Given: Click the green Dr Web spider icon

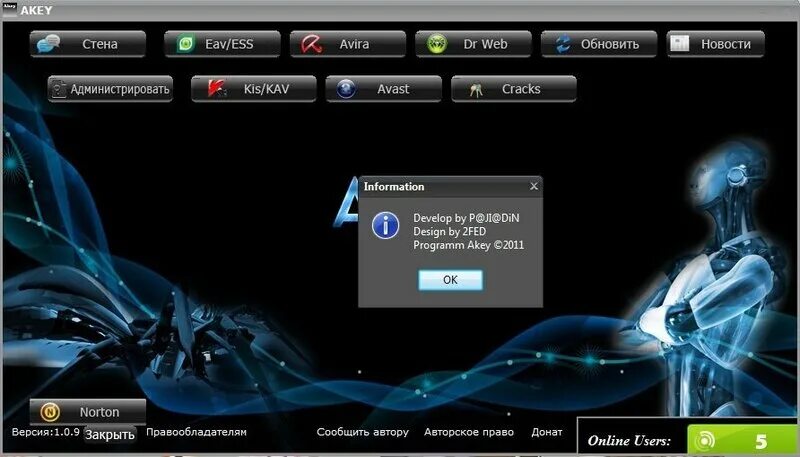Looking at the screenshot, I should (437, 44).
